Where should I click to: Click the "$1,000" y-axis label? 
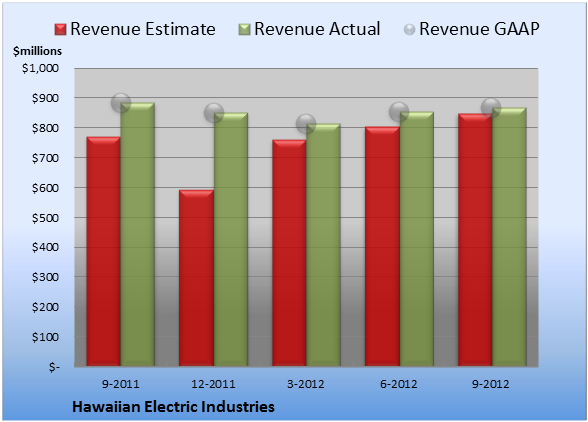coord(40,68)
